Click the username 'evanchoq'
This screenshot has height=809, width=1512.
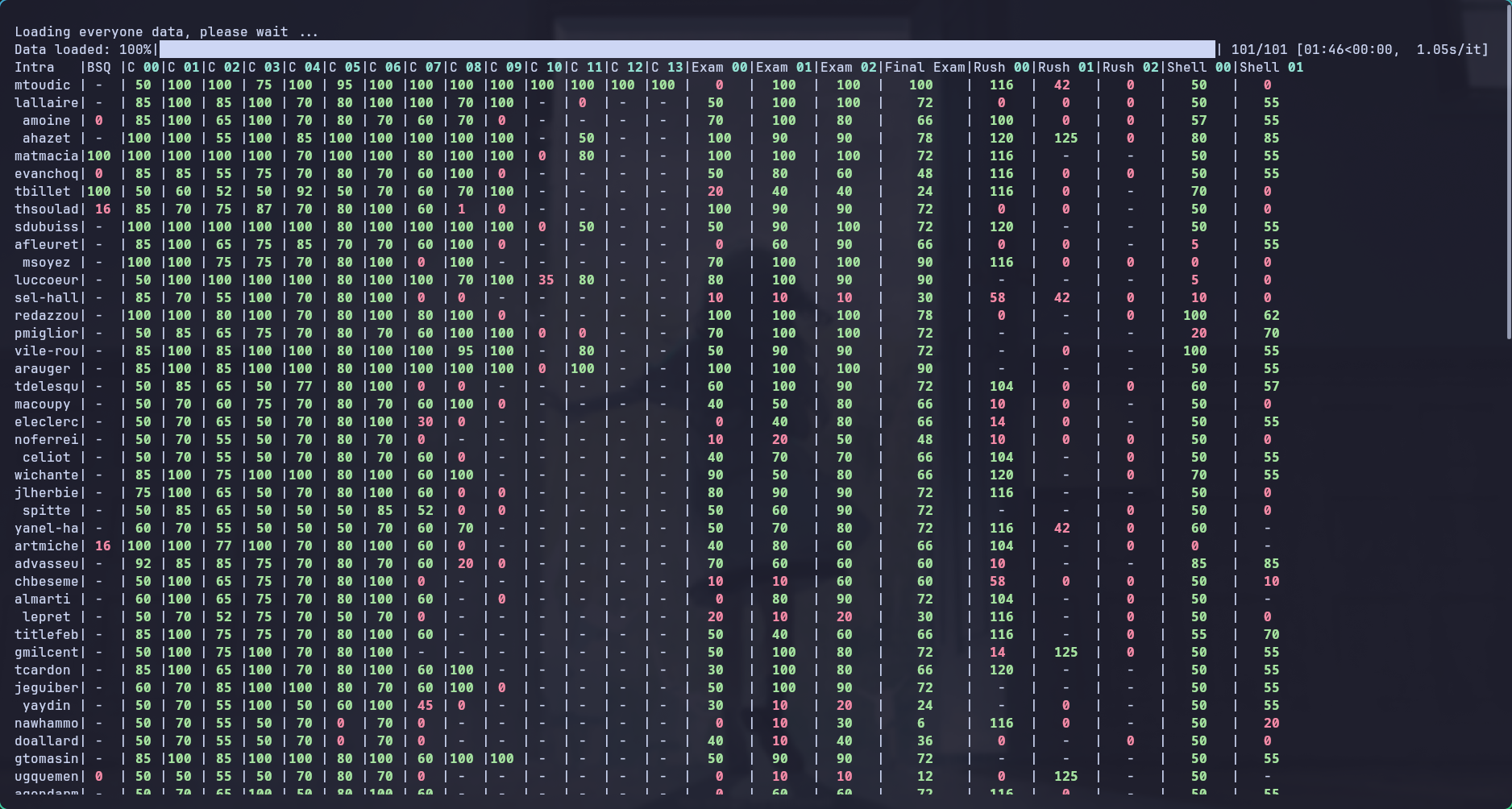[47, 173]
